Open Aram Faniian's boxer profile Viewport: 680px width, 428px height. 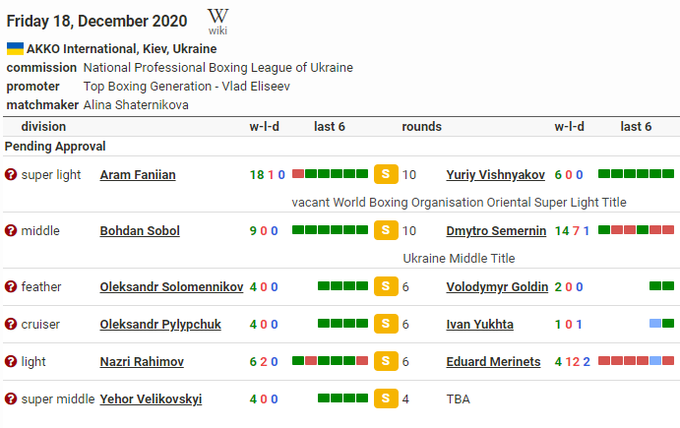click(138, 175)
